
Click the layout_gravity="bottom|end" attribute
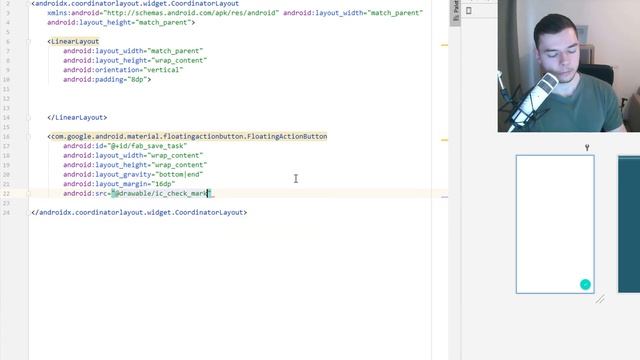click(133, 175)
